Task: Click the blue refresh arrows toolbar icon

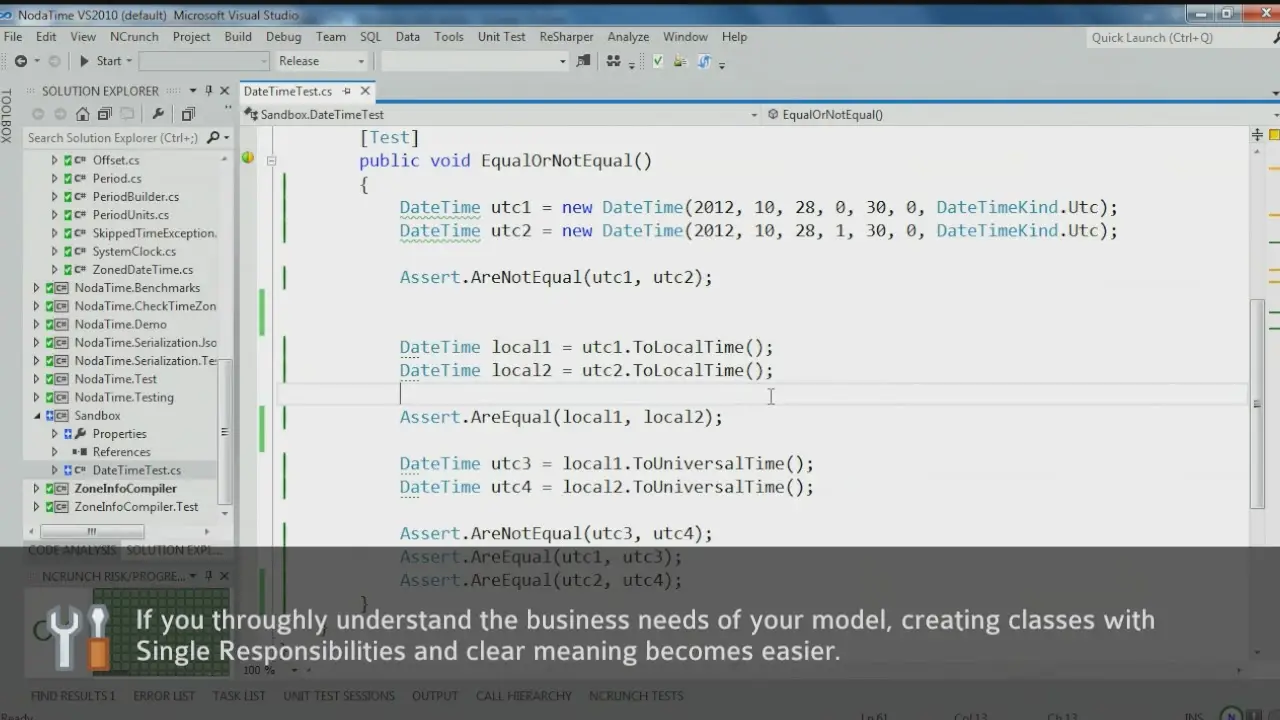Action: coord(704,61)
